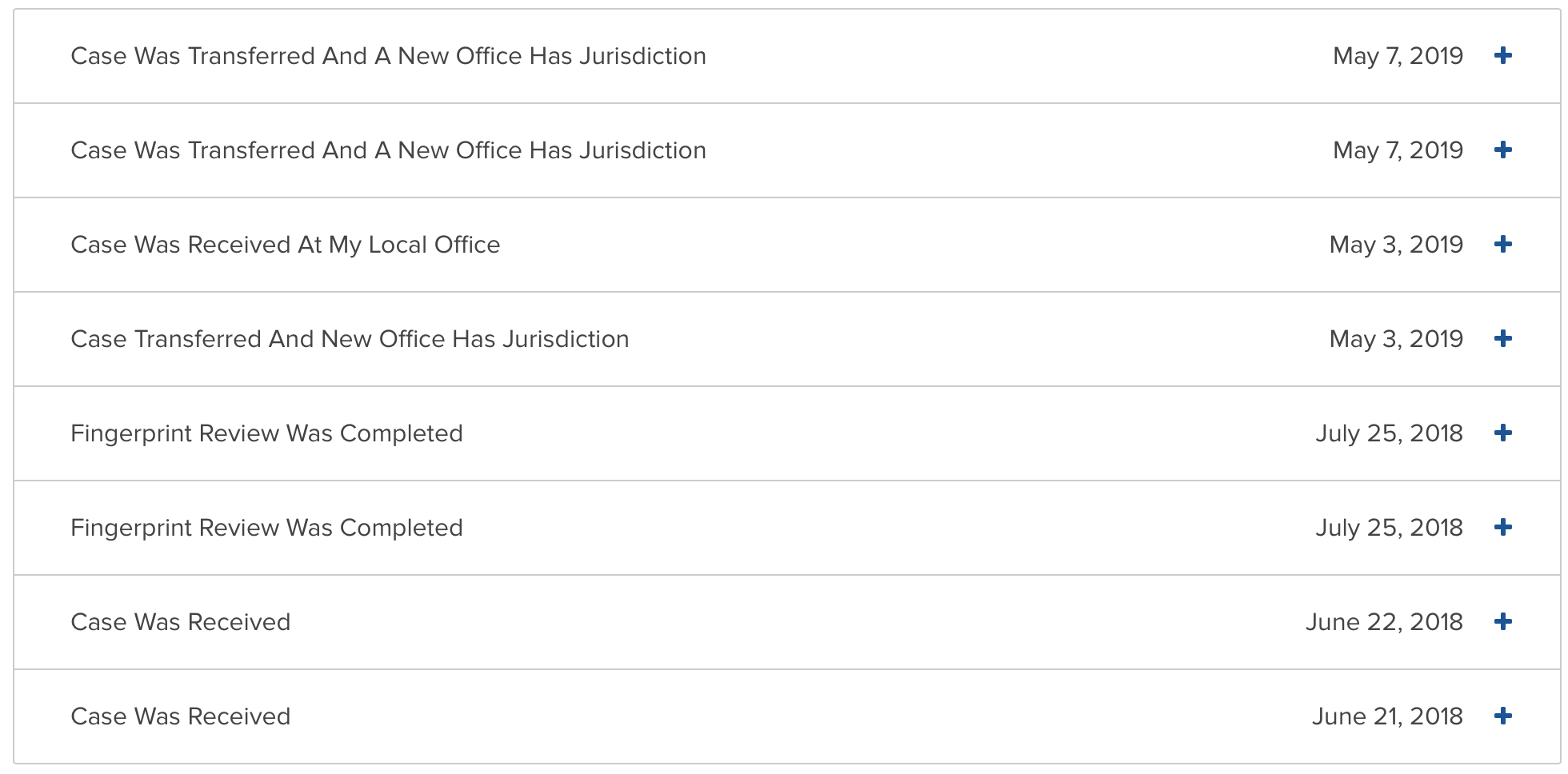Click the plus icon on the lower Fingerprint Review row
Screen dimensions: 1568x774
point(1503,527)
